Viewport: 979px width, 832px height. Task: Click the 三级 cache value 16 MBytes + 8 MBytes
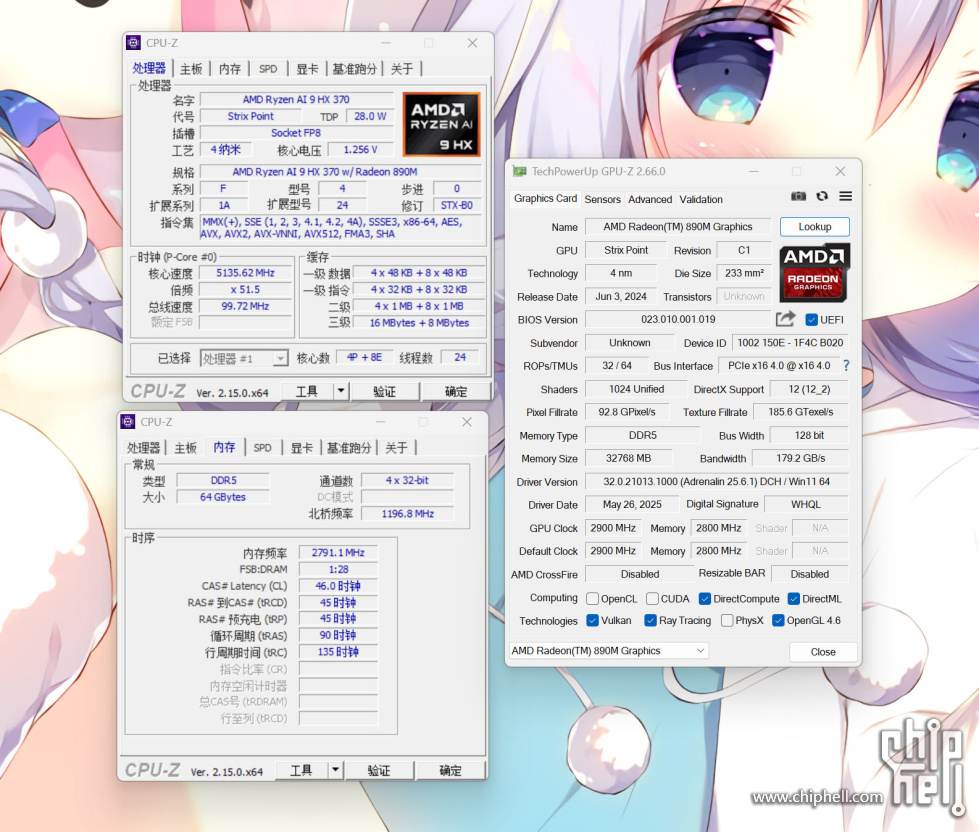tap(419, 323)
